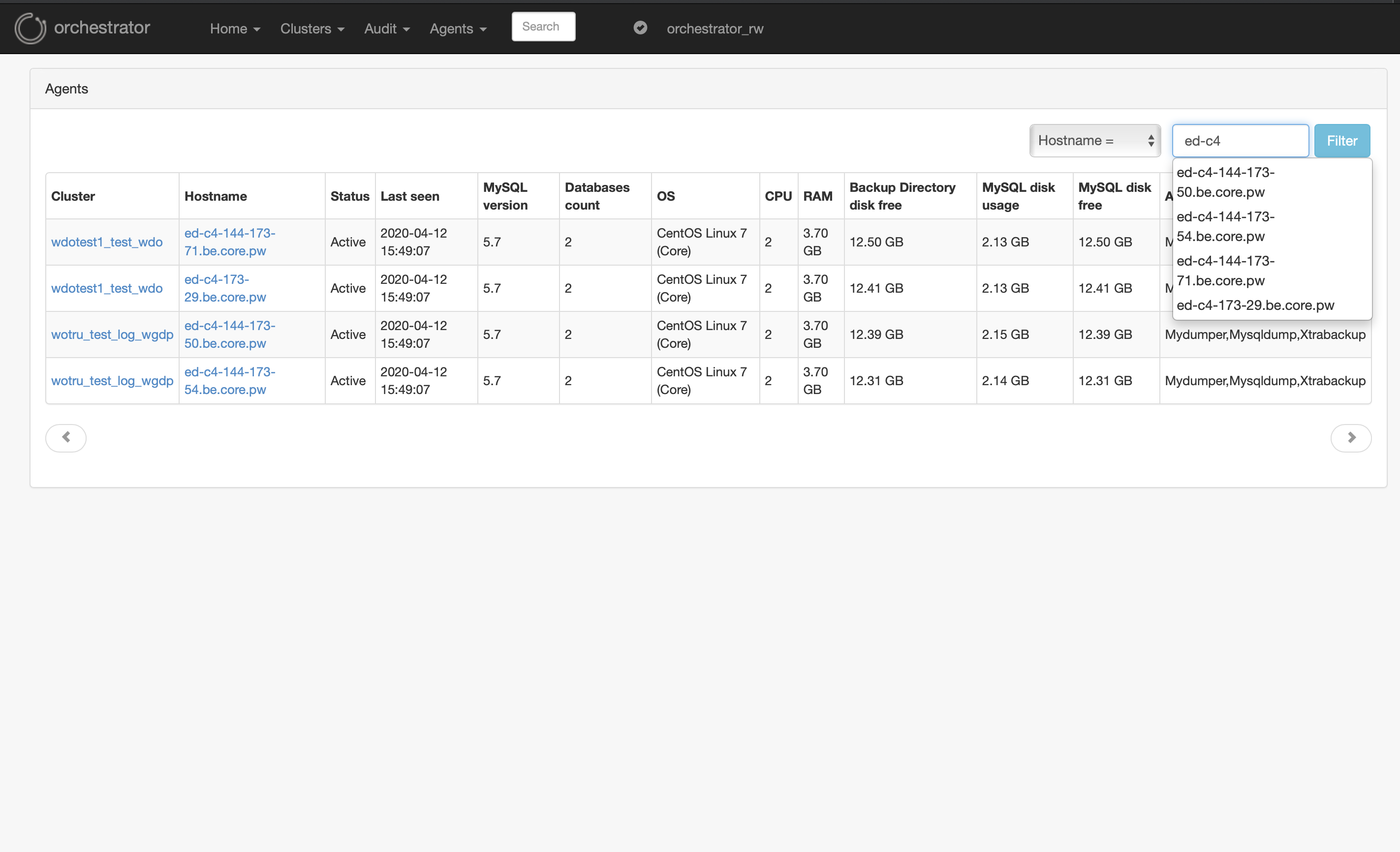
Task: Go to previous page with left arrow
Action: tap(66, 437)
